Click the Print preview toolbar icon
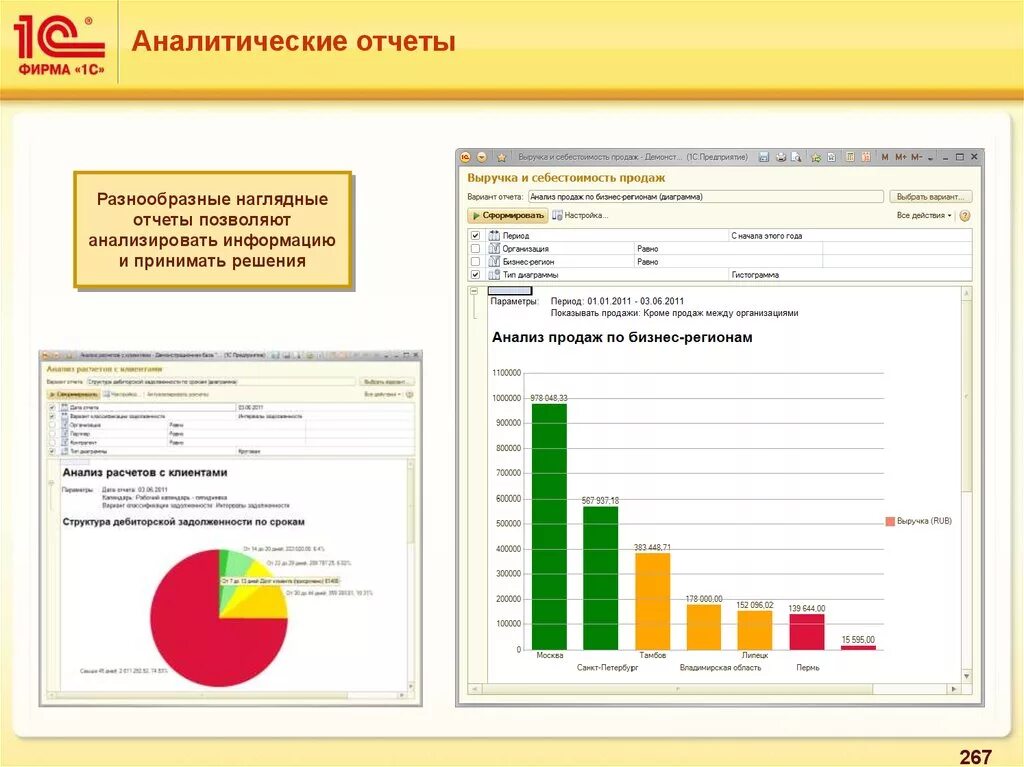Viewport: 1024px width, 767px height. coord(797,156)
